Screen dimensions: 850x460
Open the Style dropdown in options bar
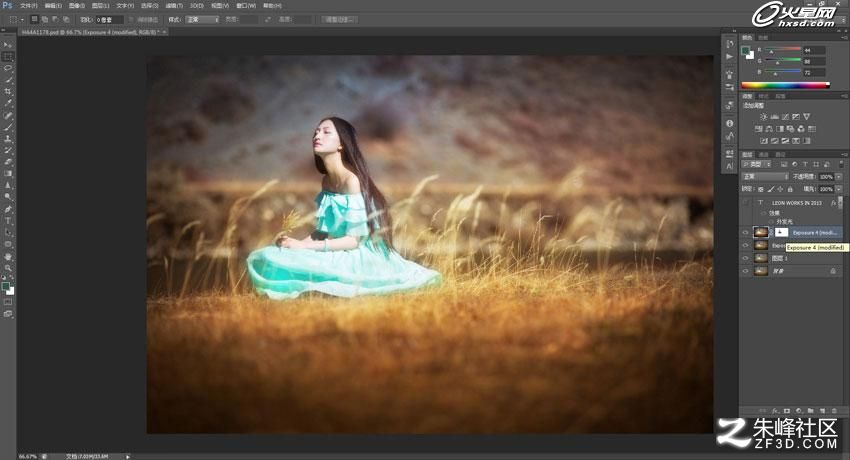202,20
